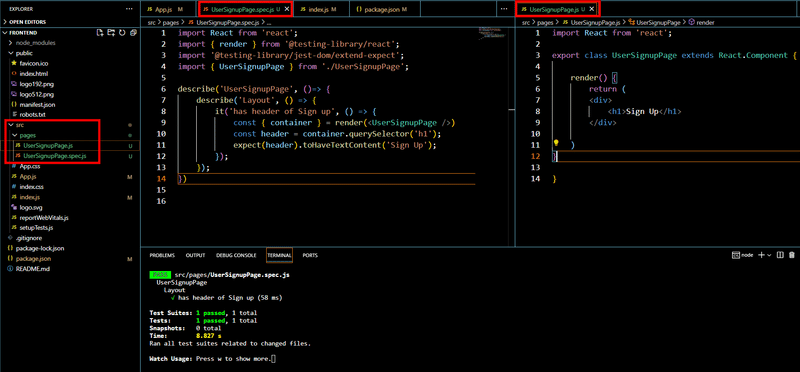Refresh the Explorer file tree
Viewport: 800px width, 372px height.
pyautogui.click(x=122, y=33)
